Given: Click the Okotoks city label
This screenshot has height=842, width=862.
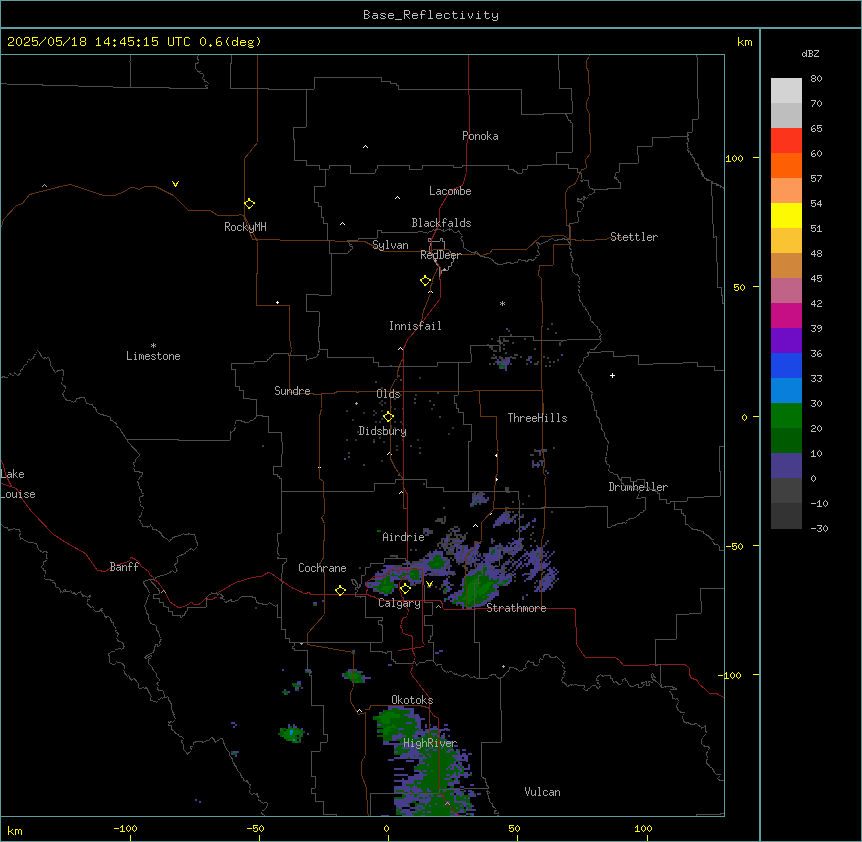Looking at the screenshot, I should pos(412,700).
